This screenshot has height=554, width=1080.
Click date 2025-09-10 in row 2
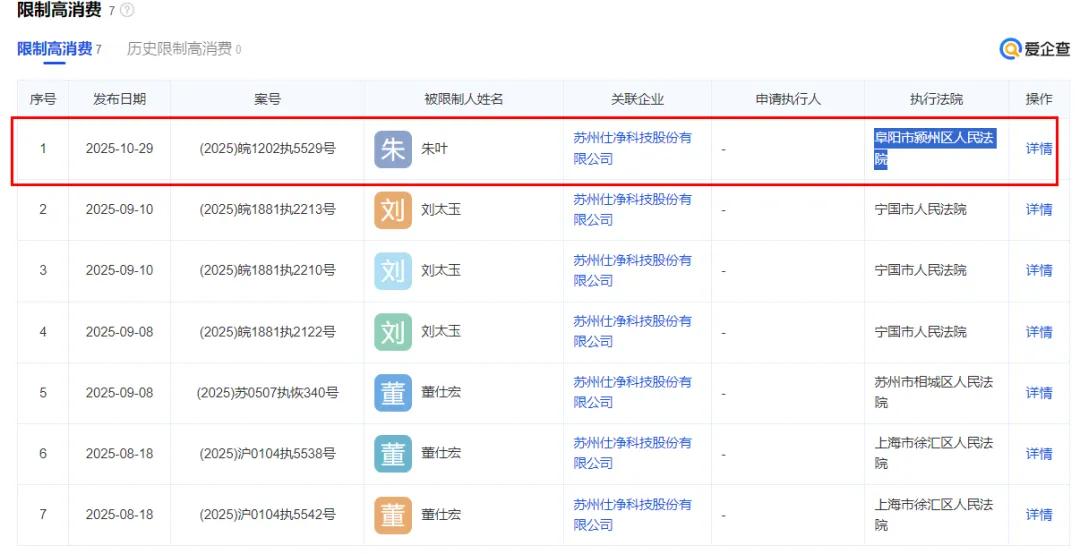point(119,209)
